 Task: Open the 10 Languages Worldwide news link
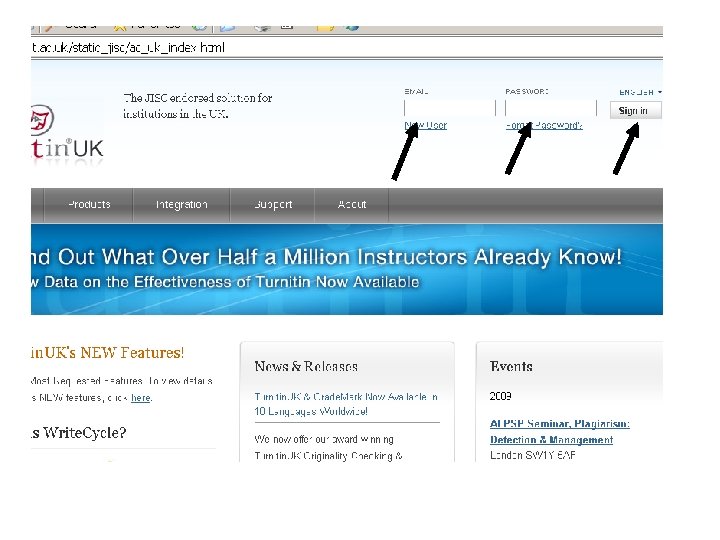(346, 404)
